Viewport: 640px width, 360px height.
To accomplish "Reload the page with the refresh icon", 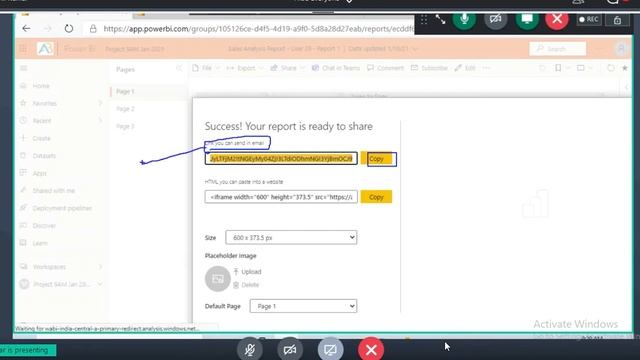I will [69, 29].
